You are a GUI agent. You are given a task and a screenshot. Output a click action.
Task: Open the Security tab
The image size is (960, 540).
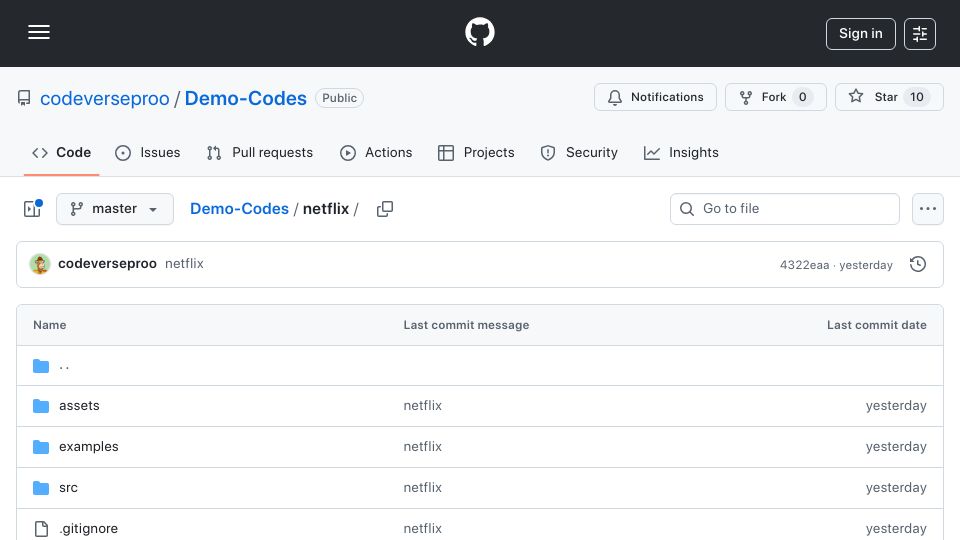(x=579, y=152)
